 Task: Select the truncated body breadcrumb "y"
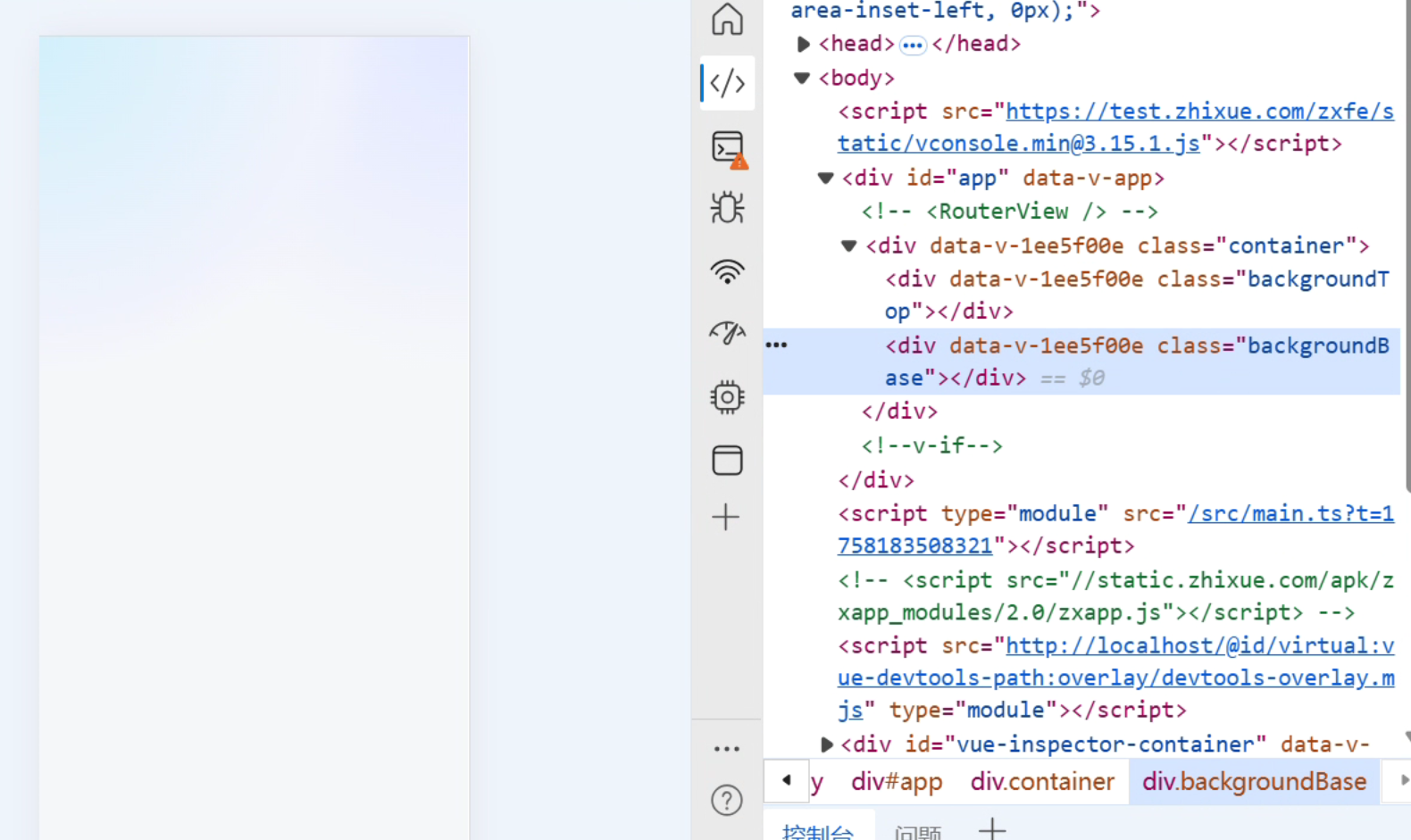coord(817,782)
